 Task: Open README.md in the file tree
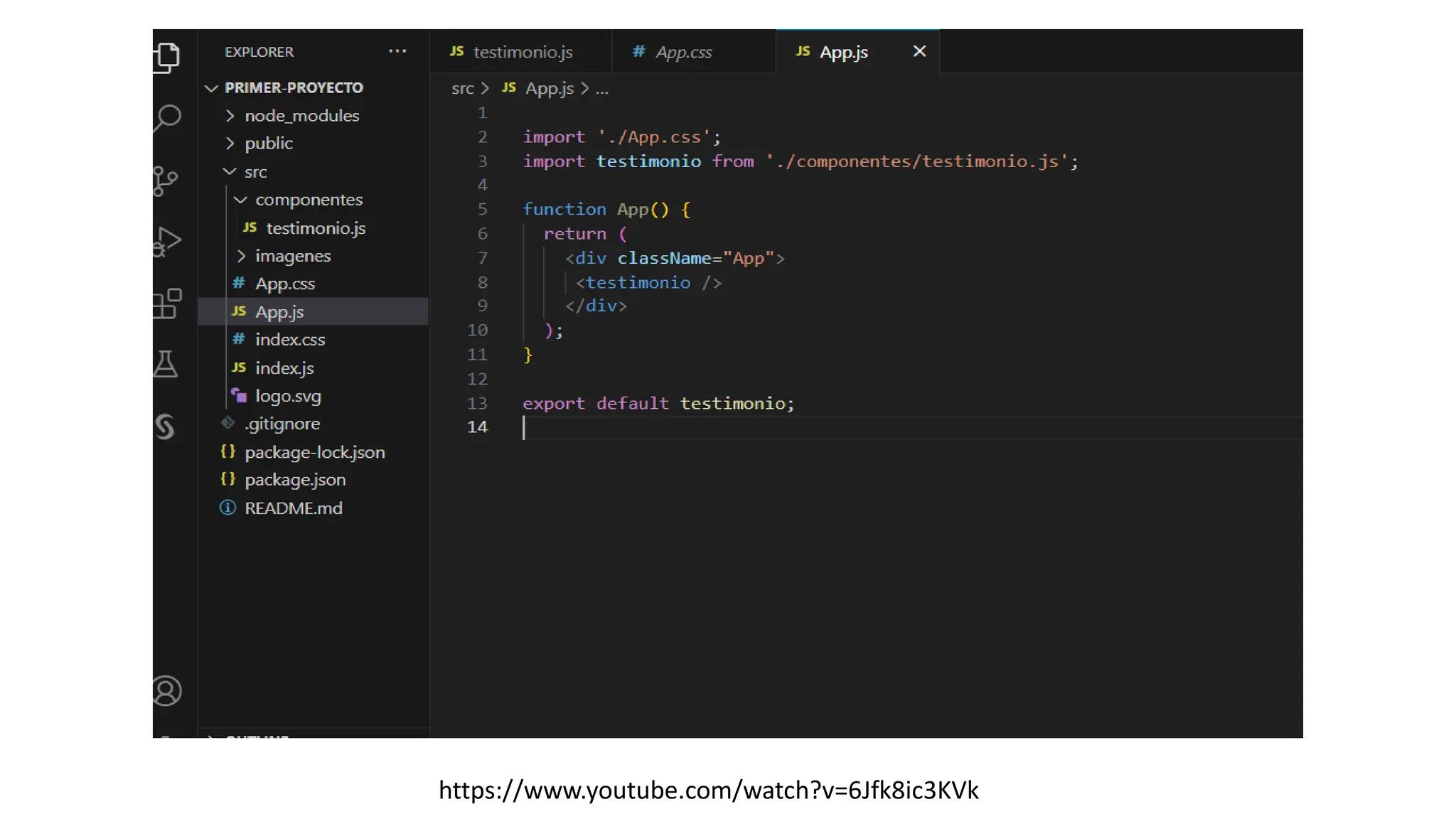(x=313, y=508)
